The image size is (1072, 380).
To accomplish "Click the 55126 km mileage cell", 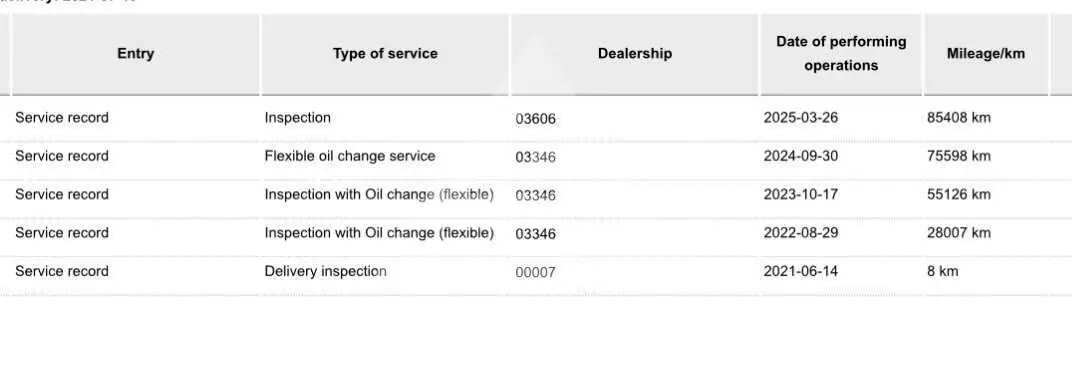I will [x=959, y=194].
